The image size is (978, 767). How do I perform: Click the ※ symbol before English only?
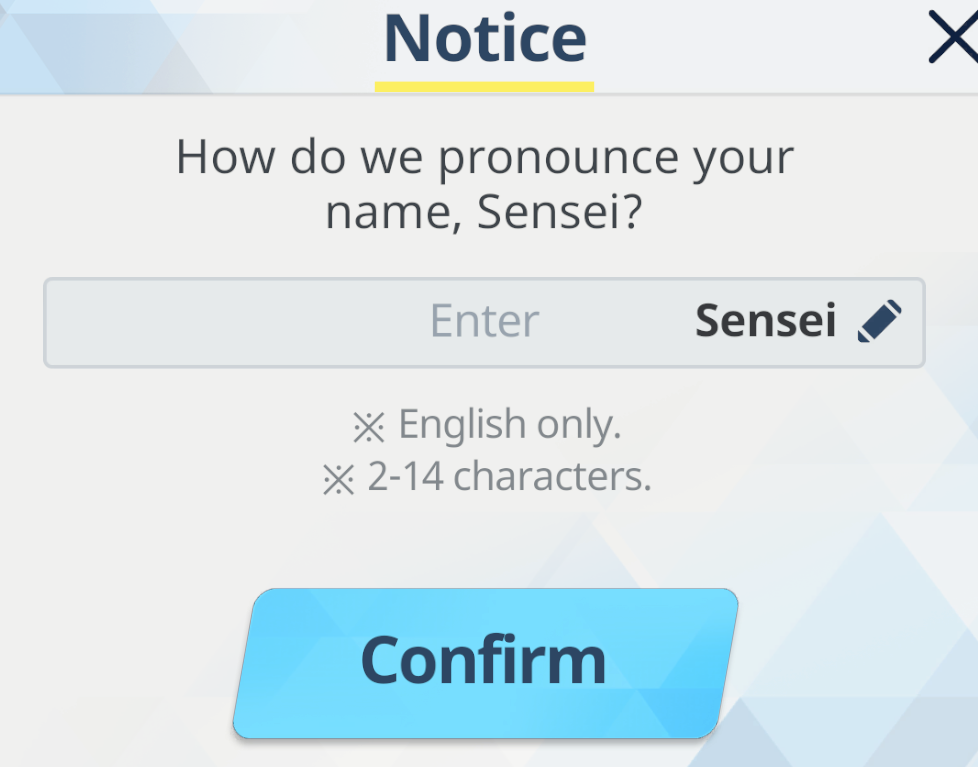click(369, 427)
